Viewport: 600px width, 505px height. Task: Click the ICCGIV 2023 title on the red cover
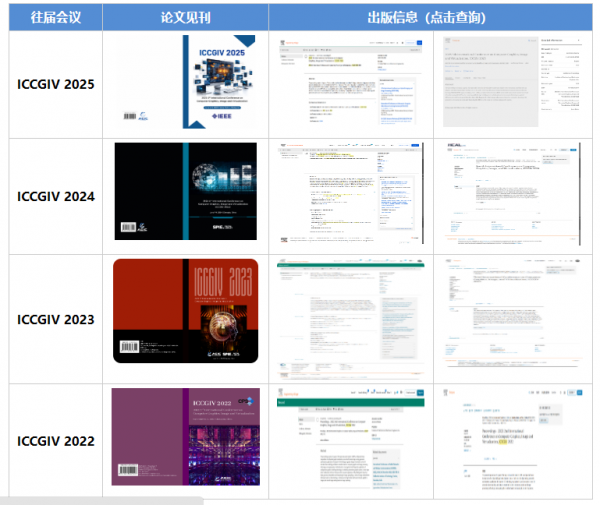223,282
